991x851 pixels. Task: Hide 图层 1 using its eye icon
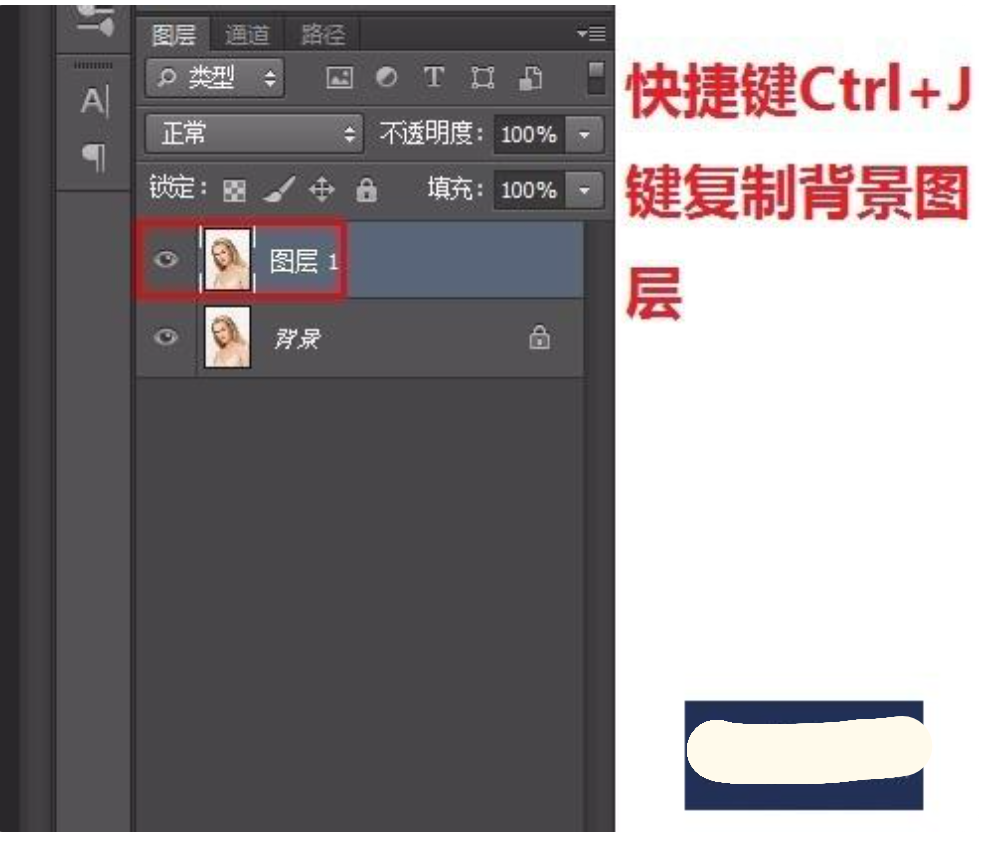coord(166,260)
